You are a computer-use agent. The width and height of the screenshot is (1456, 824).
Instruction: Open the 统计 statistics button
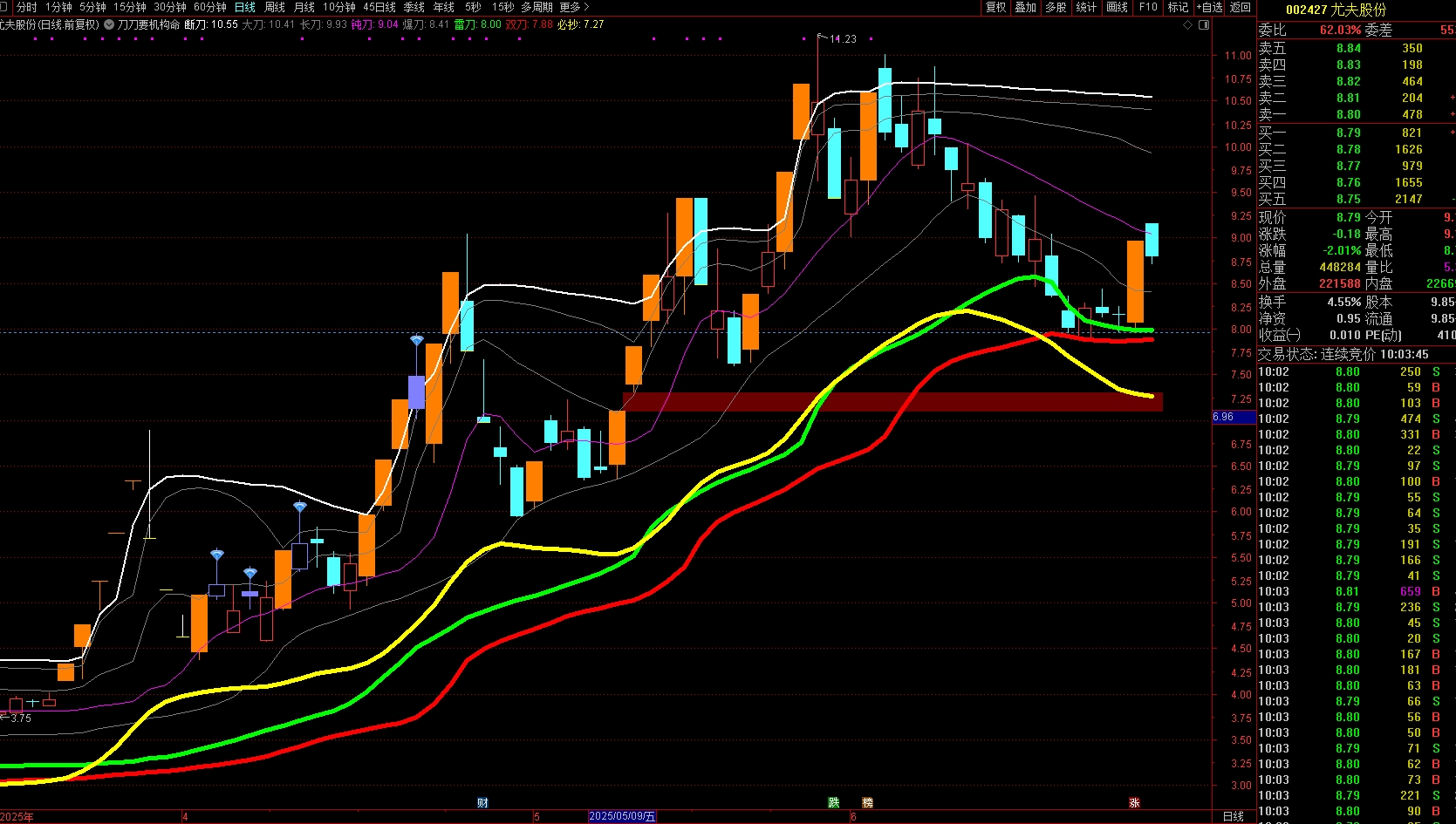tap(1087, 7)
